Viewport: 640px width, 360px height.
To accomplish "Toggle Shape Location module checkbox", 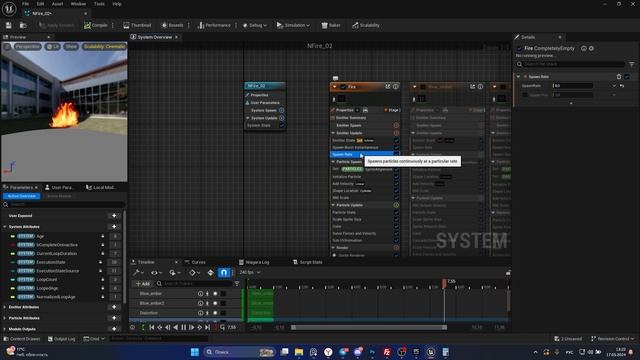I will click(x=396, y=191).
